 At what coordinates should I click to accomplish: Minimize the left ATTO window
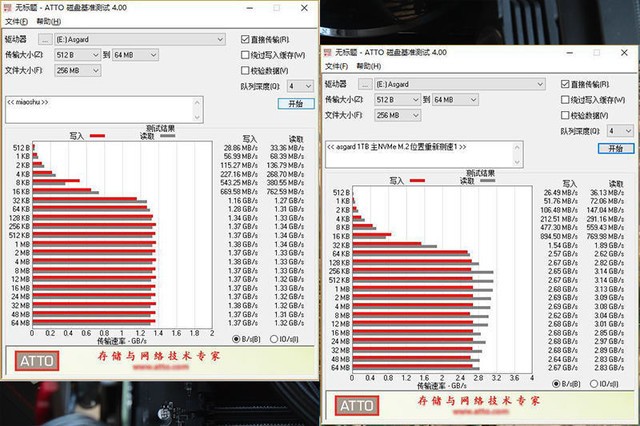click(x=250, y=8)
